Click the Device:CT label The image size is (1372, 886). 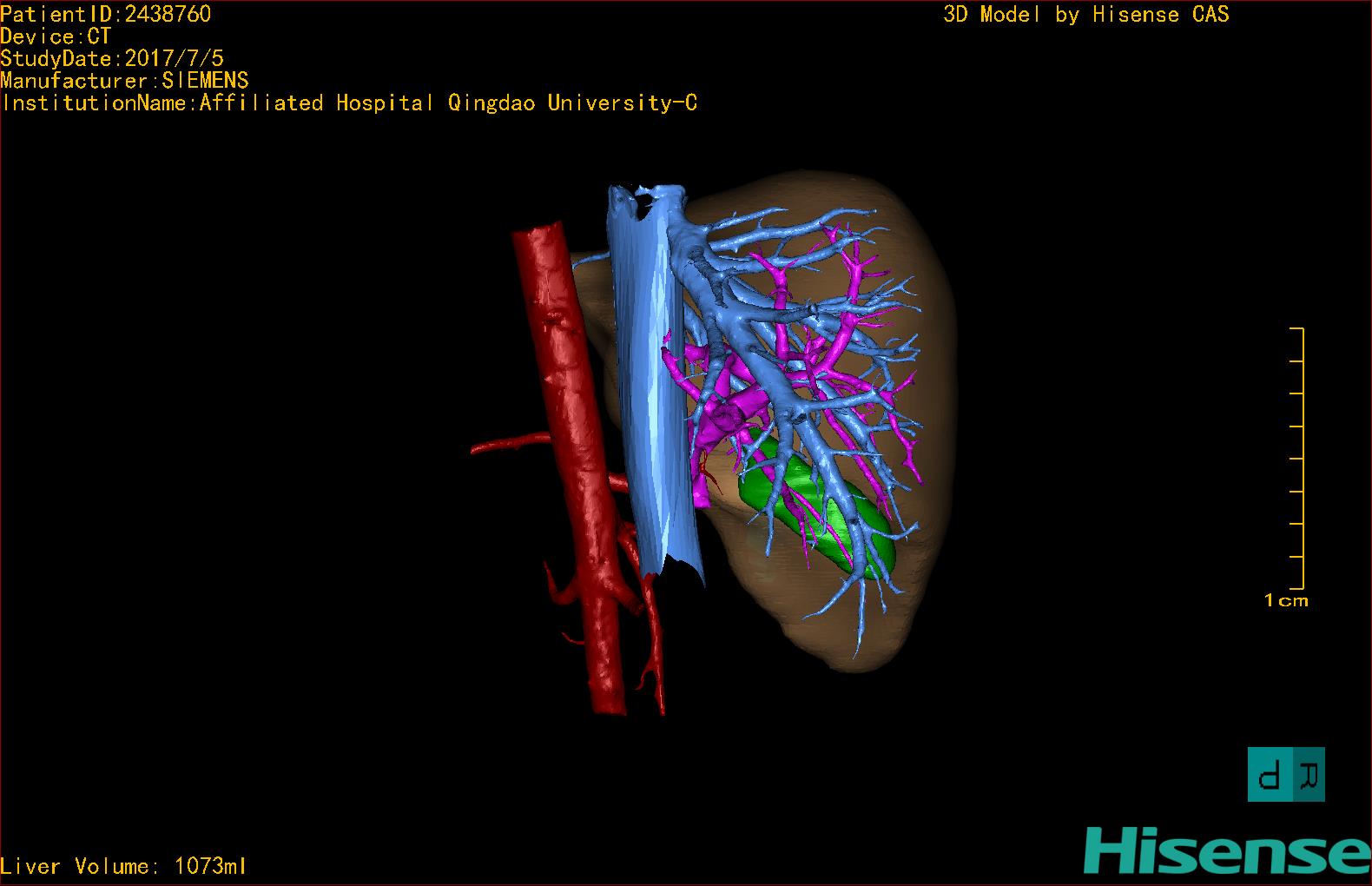pyautogui.click(x=56, y=36)
